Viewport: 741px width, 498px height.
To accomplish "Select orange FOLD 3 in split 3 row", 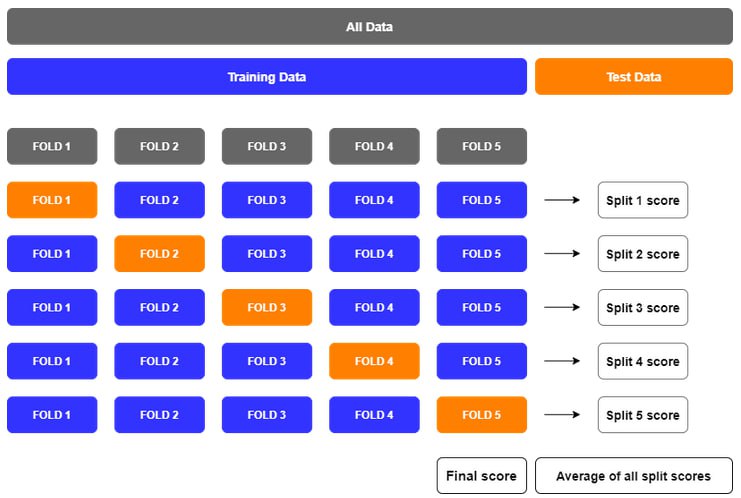I will tap(267, 307).
